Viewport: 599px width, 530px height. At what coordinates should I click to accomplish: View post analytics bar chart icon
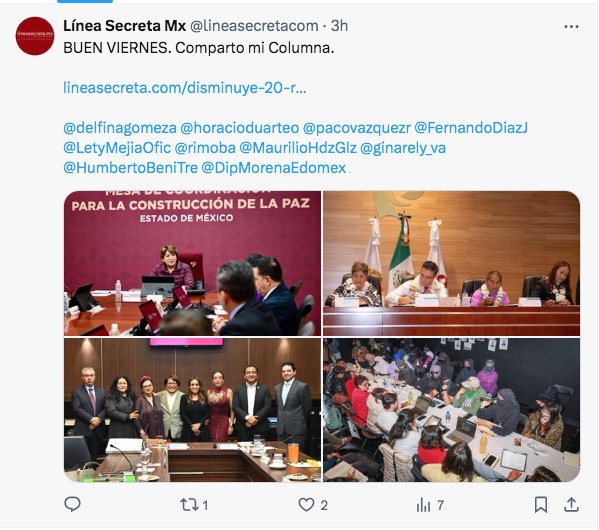pyautogui.click(x=423, y=505)
